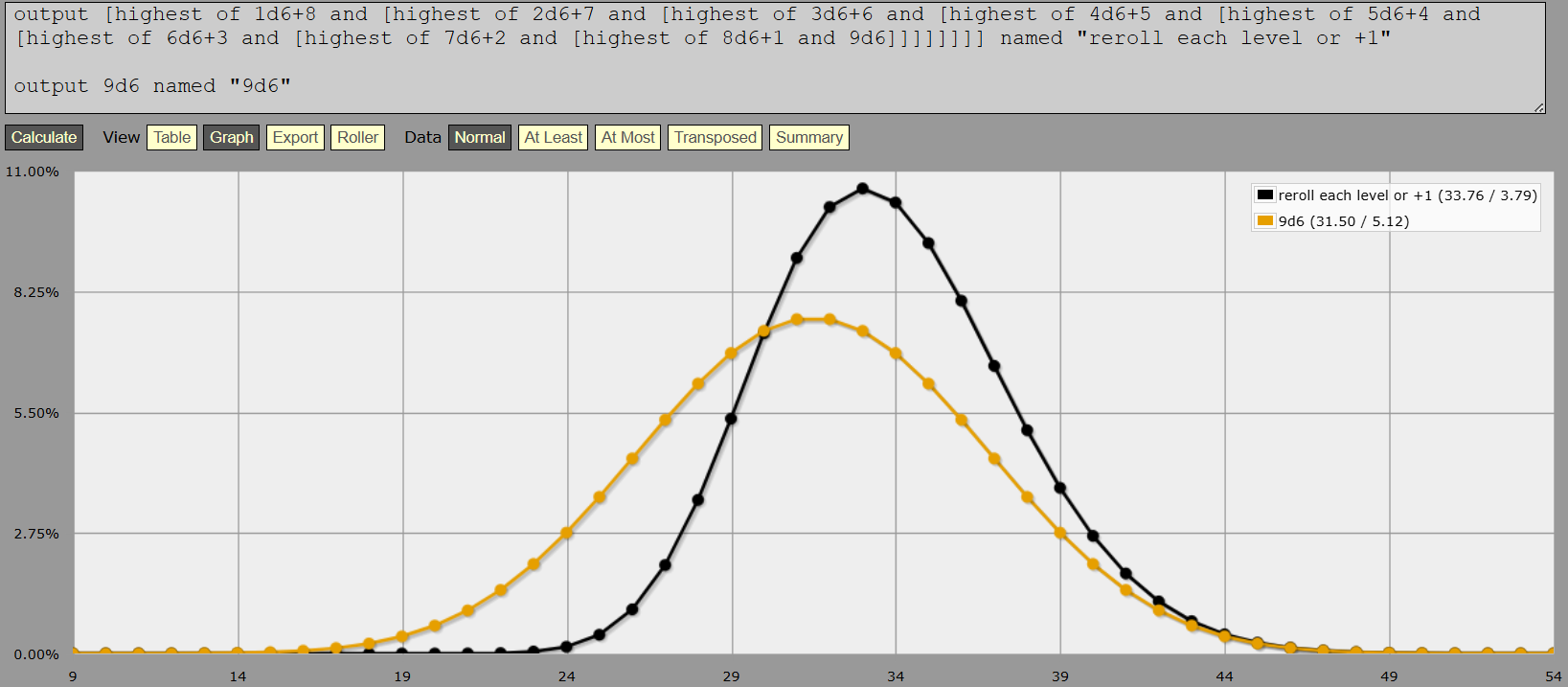This screenshot has width=1568, height=687.
Task: Click the "11.00%" y-axis label
Action: pos(33,172)
